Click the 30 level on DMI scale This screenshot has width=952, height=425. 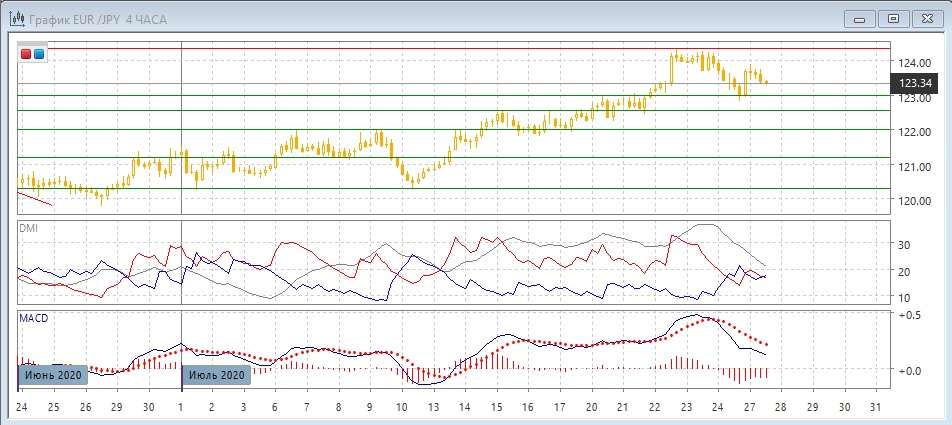904,244
